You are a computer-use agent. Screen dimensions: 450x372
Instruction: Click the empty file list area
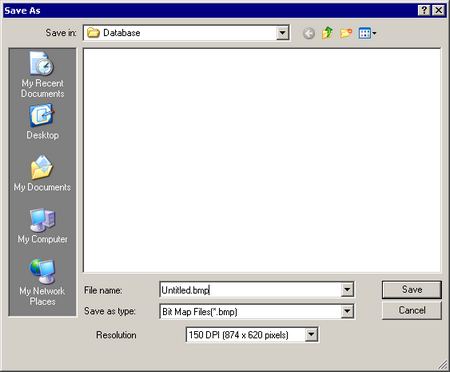(262, 161)
